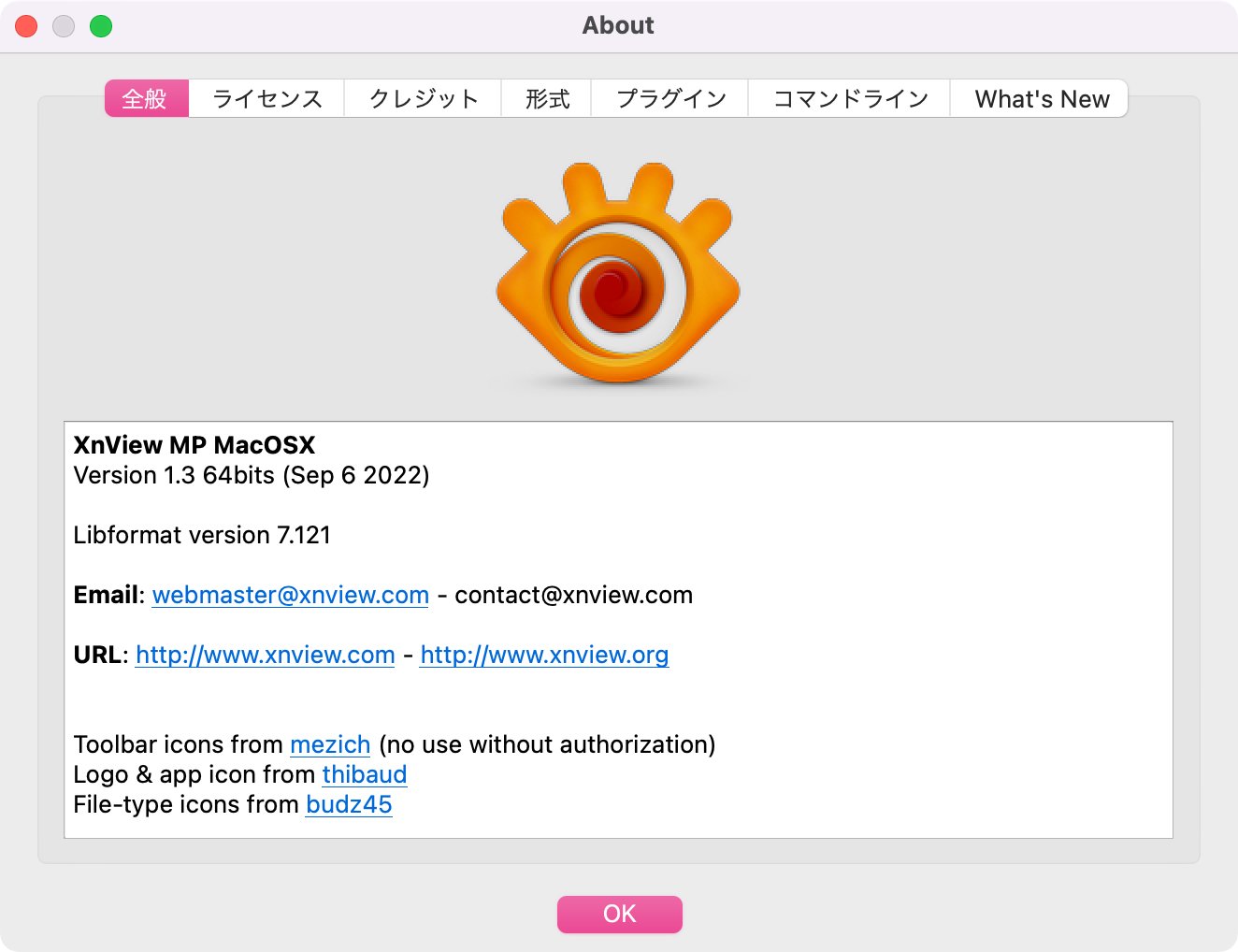
Task: Click the 'Libformat version 7.121' text
Action: [202, 535]
